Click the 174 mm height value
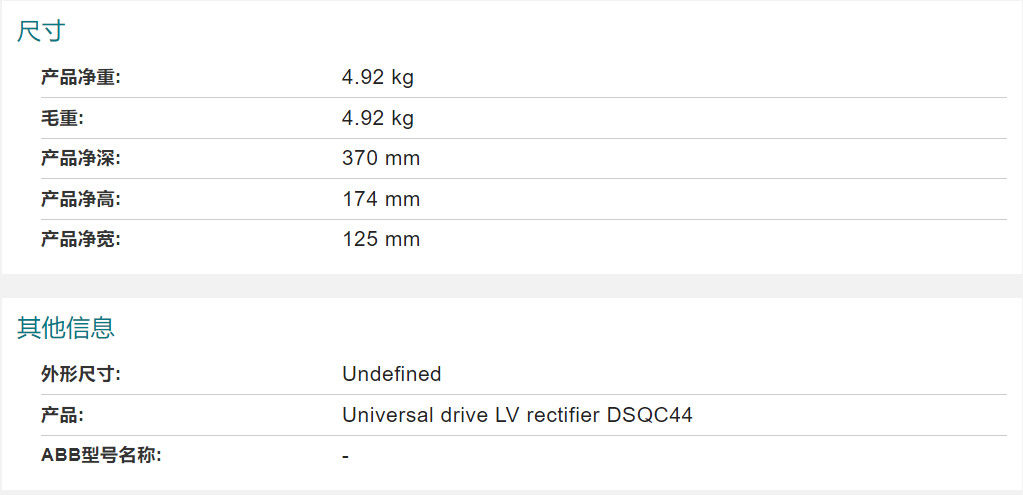 coord(381,199)
